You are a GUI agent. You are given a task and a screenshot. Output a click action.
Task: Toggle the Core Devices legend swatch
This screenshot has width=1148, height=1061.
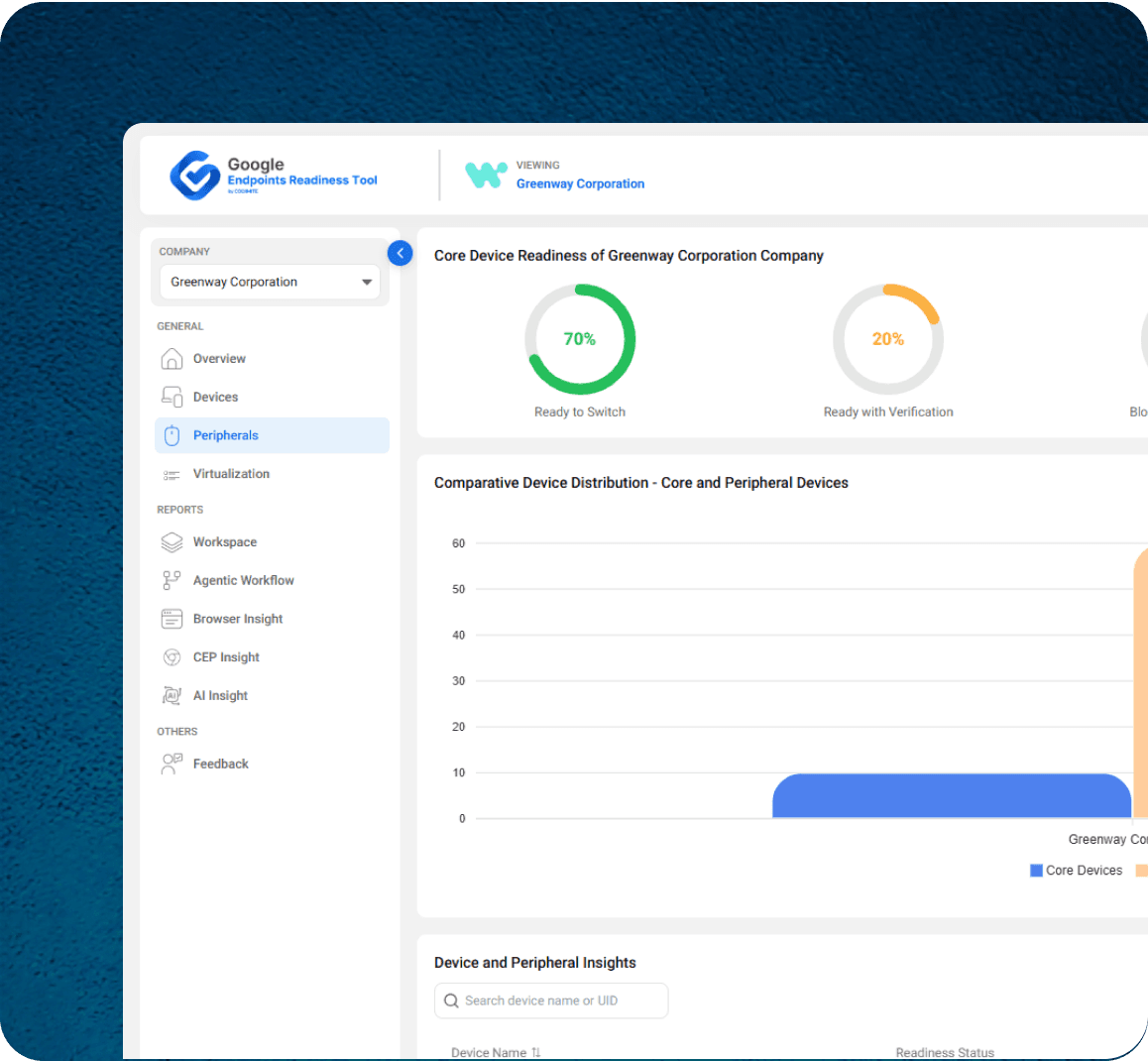click(x=1036, y=871)
